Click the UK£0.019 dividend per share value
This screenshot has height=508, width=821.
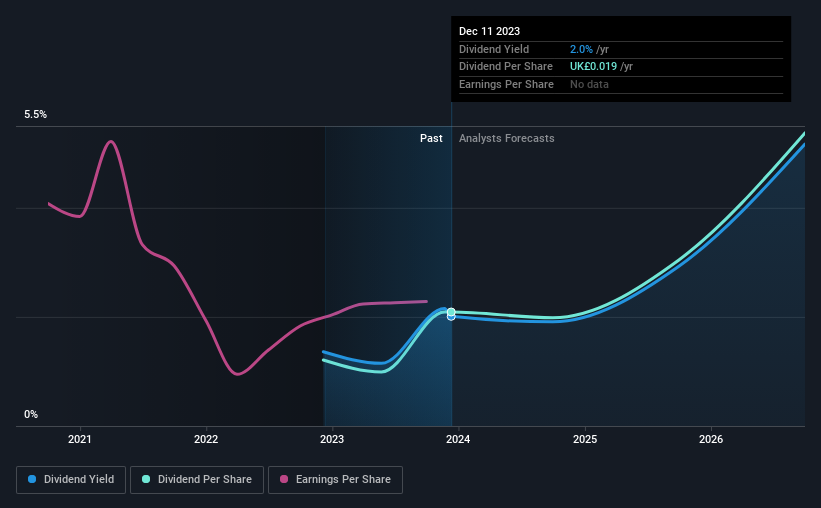593,67
